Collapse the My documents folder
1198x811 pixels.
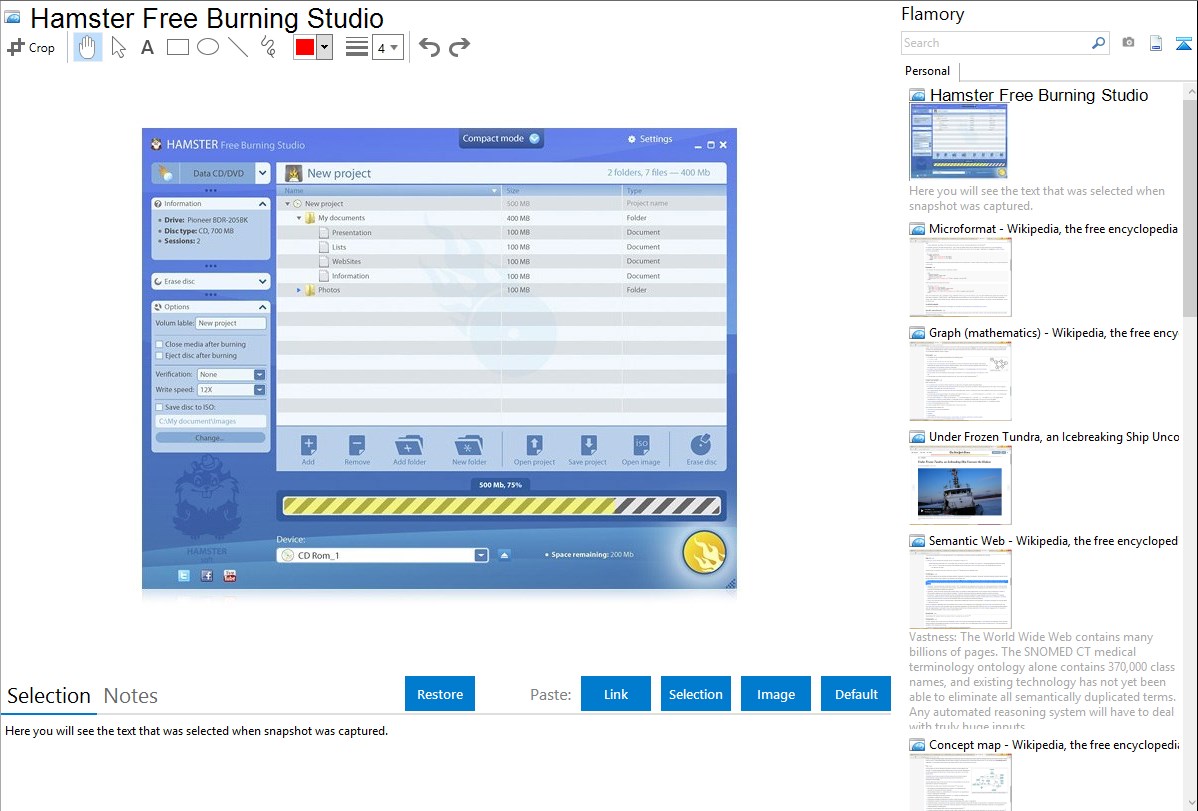pyautogui.click(x=300, y=219)
